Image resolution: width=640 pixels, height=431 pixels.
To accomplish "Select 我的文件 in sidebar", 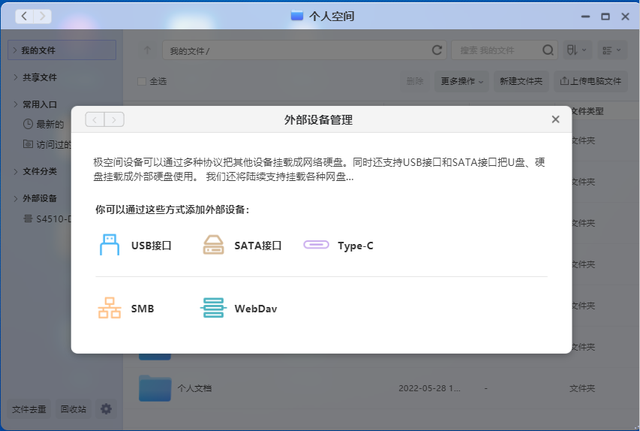I will (x=62, y=50).
